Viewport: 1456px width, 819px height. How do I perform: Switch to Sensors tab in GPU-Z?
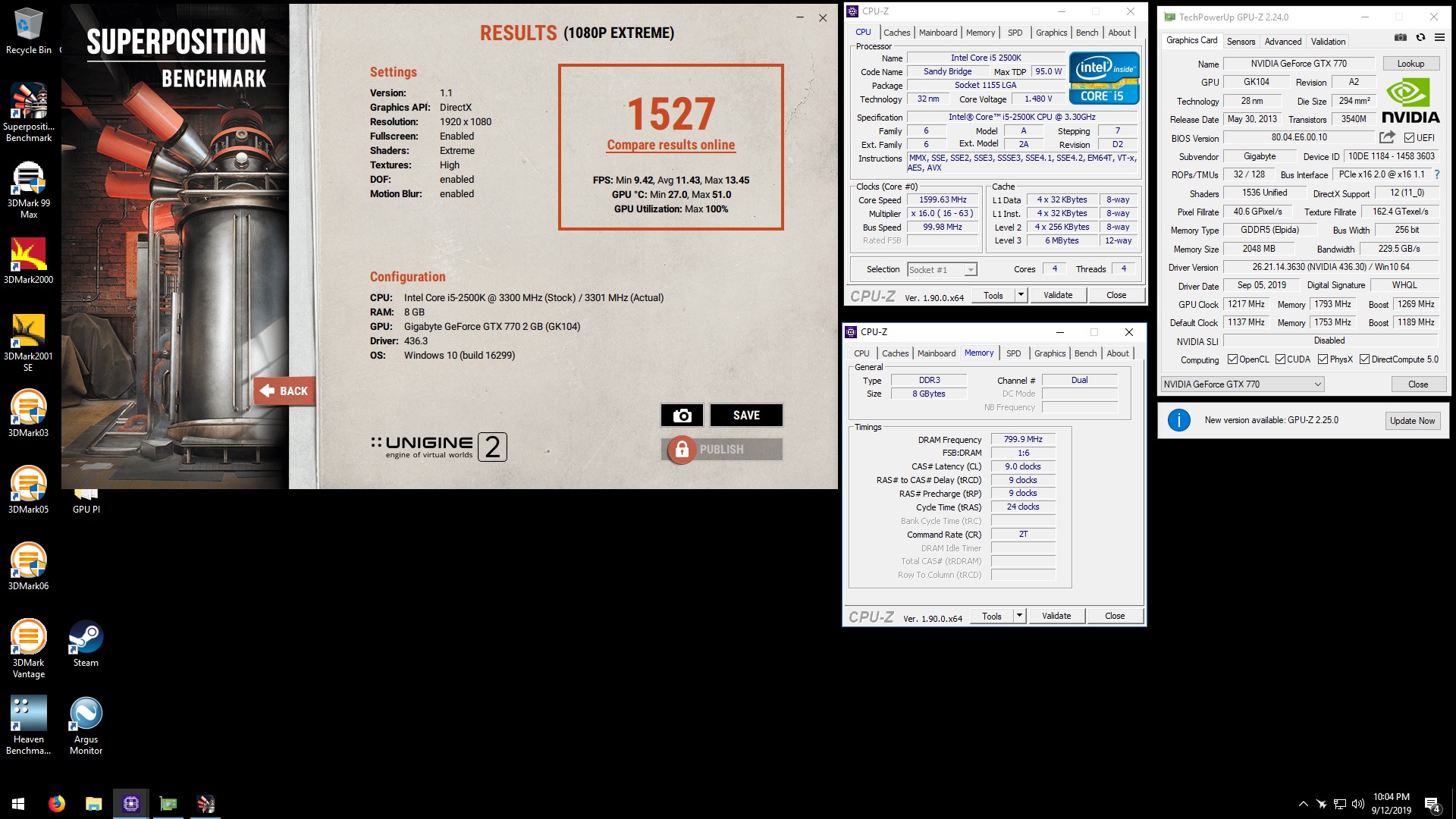[1241, 42]
